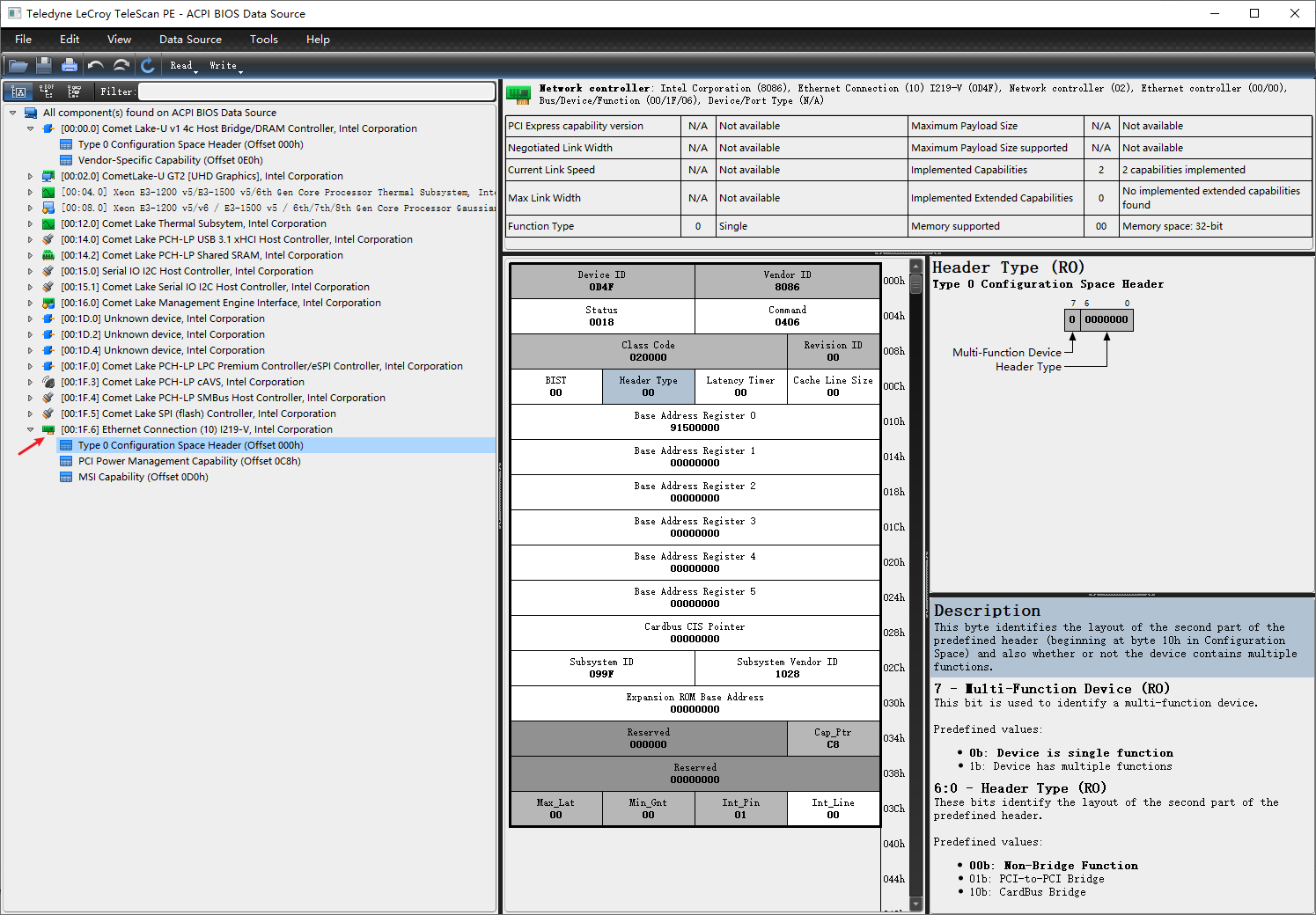Viewport: 1316px width, 915px height.
Task: Select the Class Code 020000 register field
Action: 649,351
